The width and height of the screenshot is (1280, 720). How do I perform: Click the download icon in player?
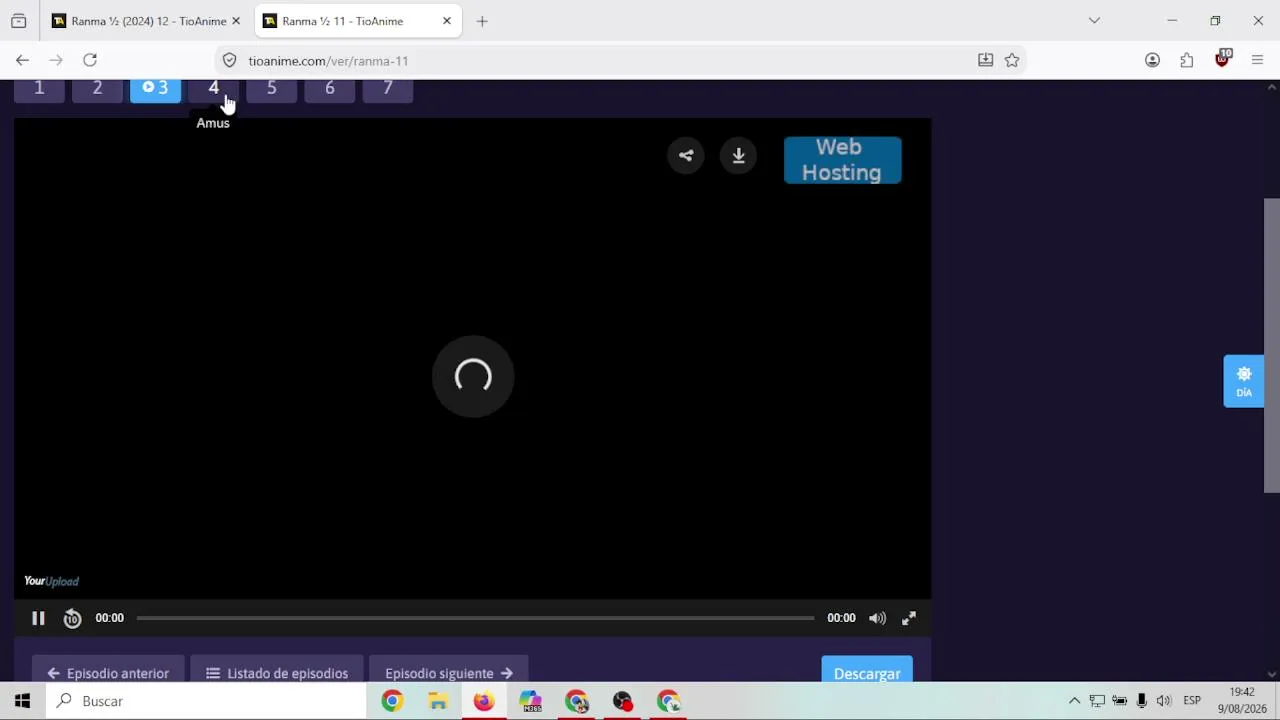coord(738,155)
